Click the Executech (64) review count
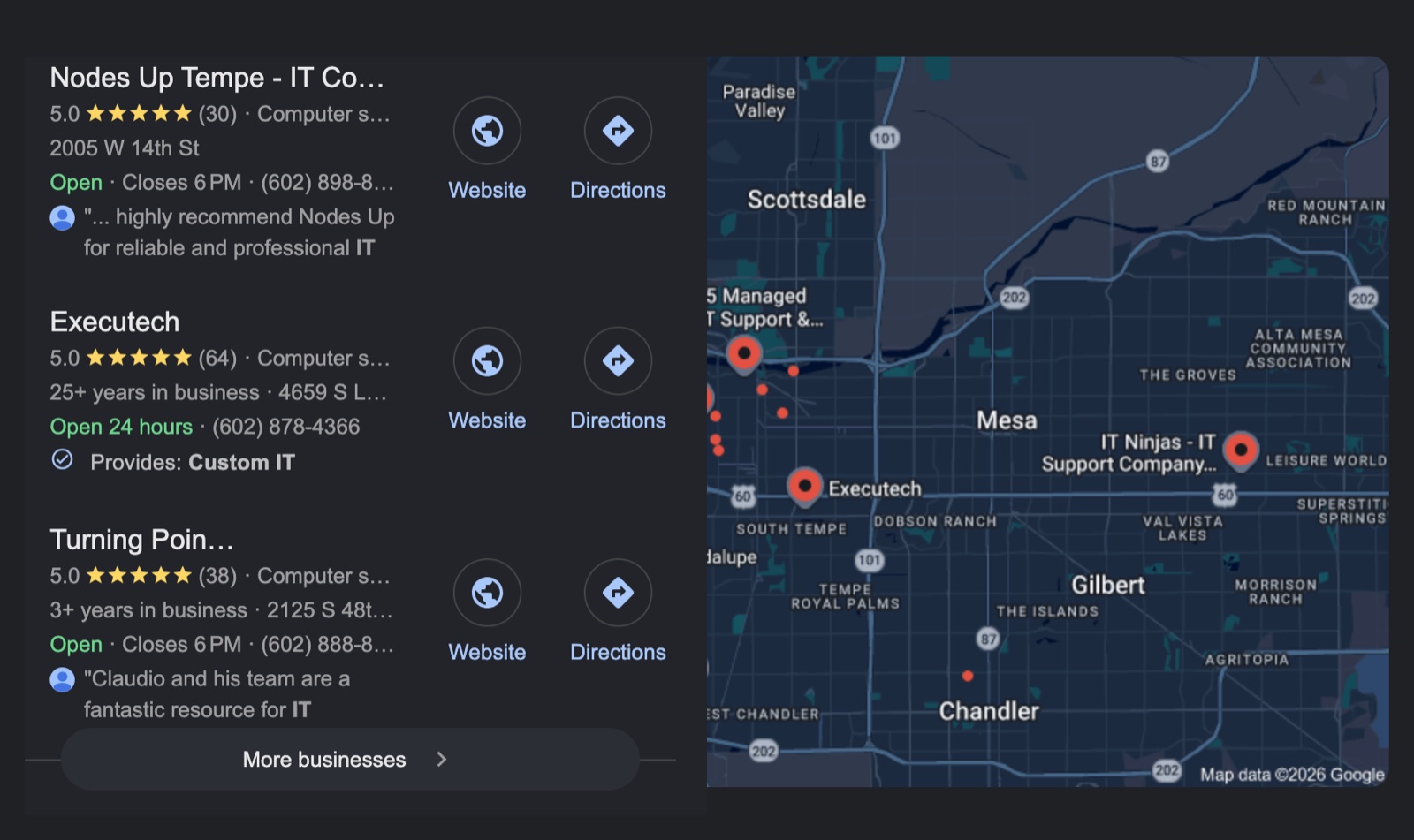1414x840 pixels. click(217, 358)
